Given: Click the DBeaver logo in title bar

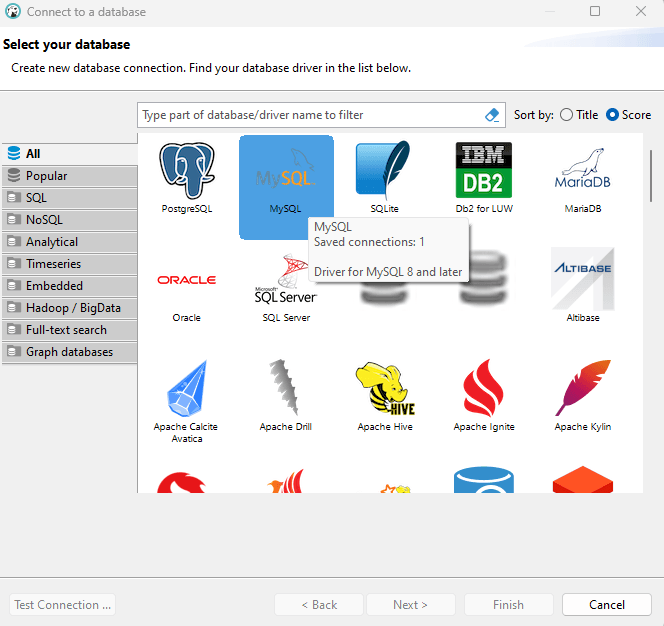Looking at the screenshot, I should pyautogui.click(x=13, y=11).
